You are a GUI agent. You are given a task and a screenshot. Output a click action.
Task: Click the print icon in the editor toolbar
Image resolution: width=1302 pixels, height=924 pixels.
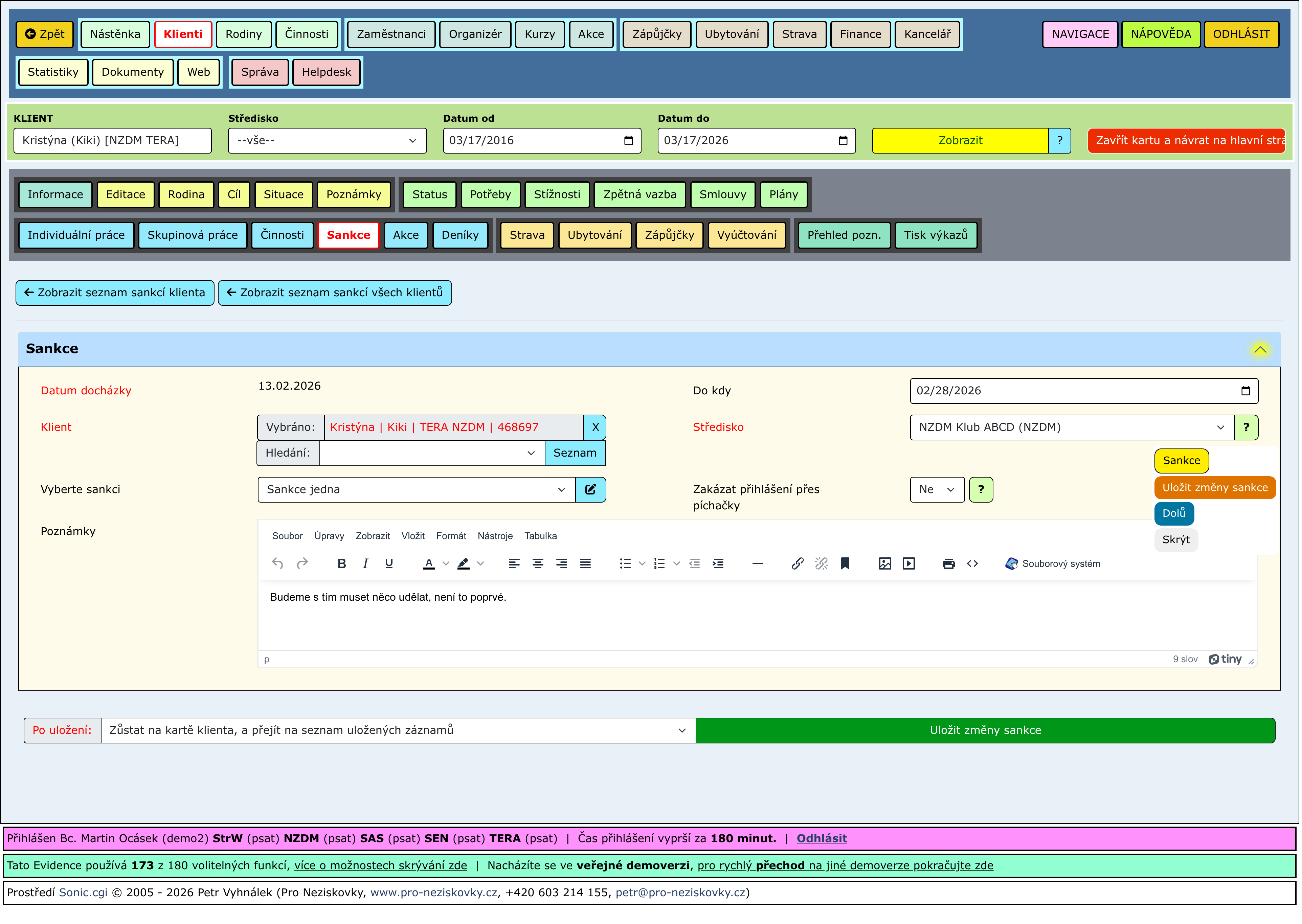coord(949,564)
